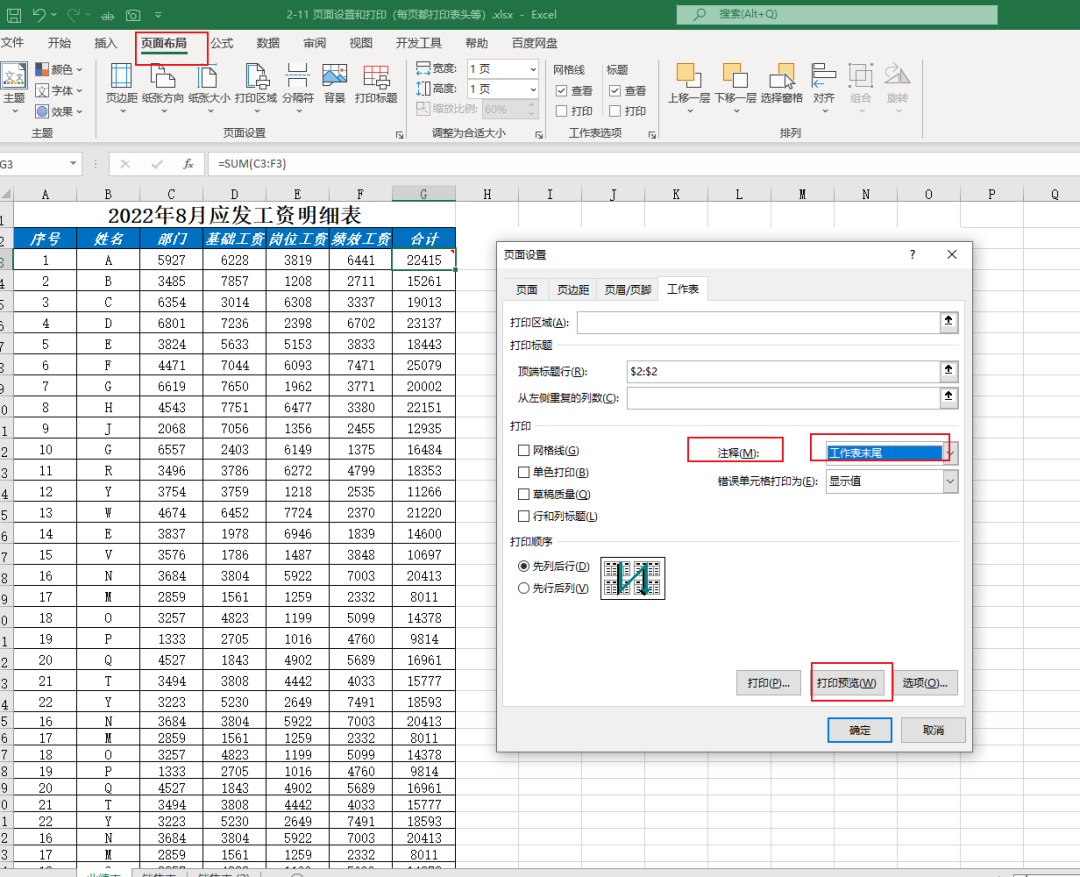Open the 选择窗格 selection pane
1080x877 pixels.
coord(782,84)
